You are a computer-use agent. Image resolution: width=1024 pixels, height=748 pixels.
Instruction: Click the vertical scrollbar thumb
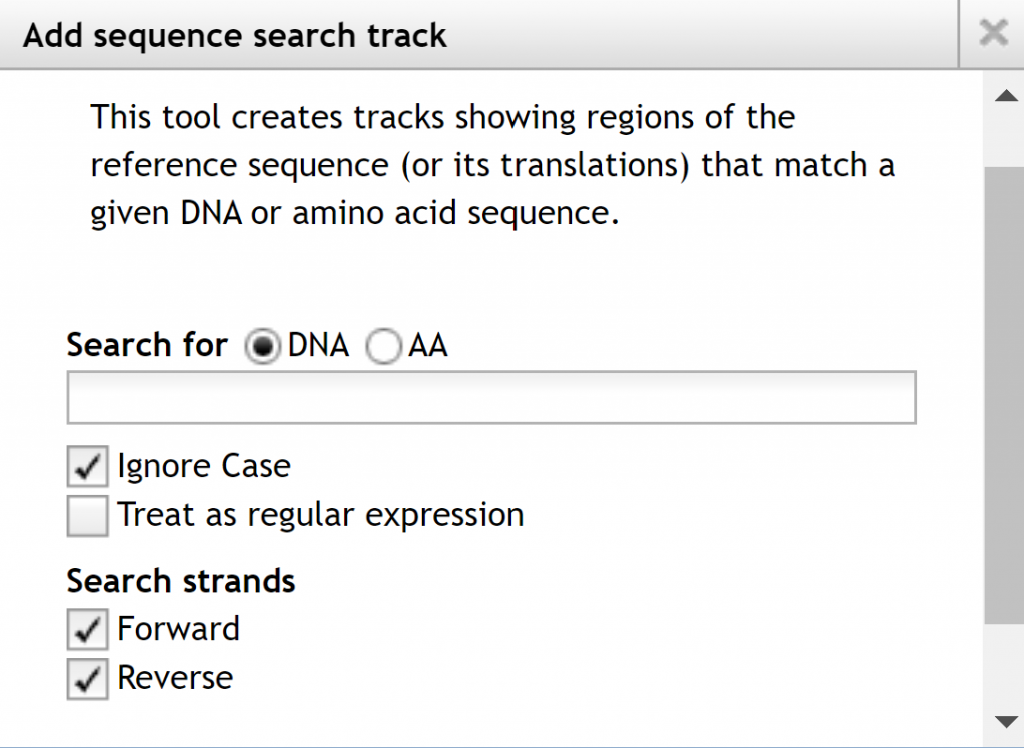point(1003,395)
